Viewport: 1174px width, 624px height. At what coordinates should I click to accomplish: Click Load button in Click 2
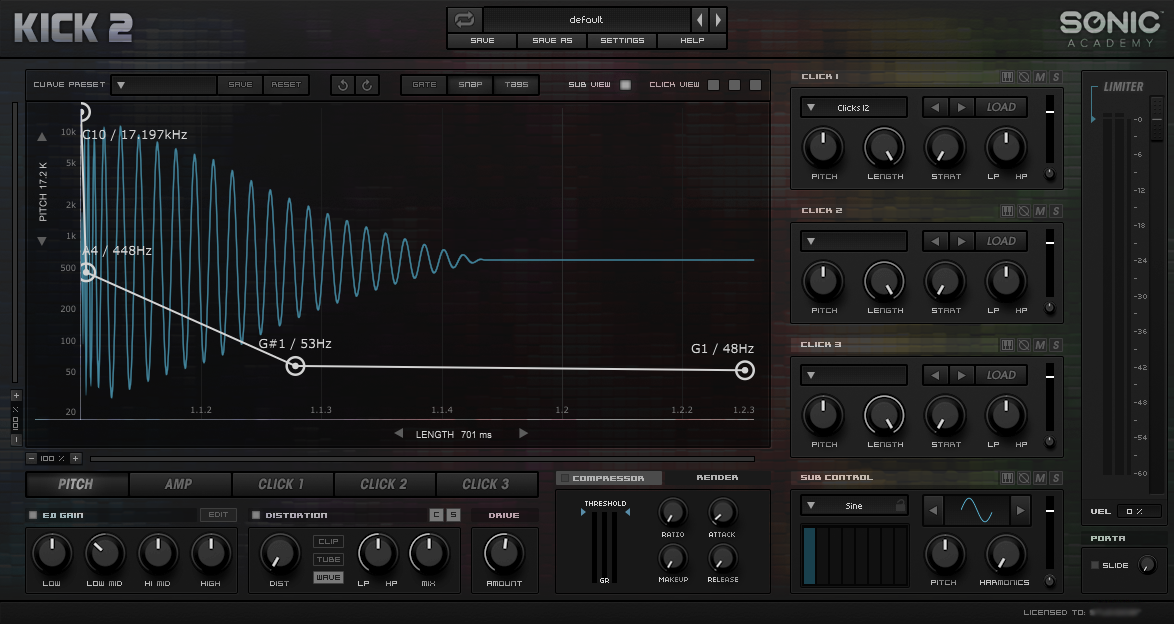pos(1001,241)
